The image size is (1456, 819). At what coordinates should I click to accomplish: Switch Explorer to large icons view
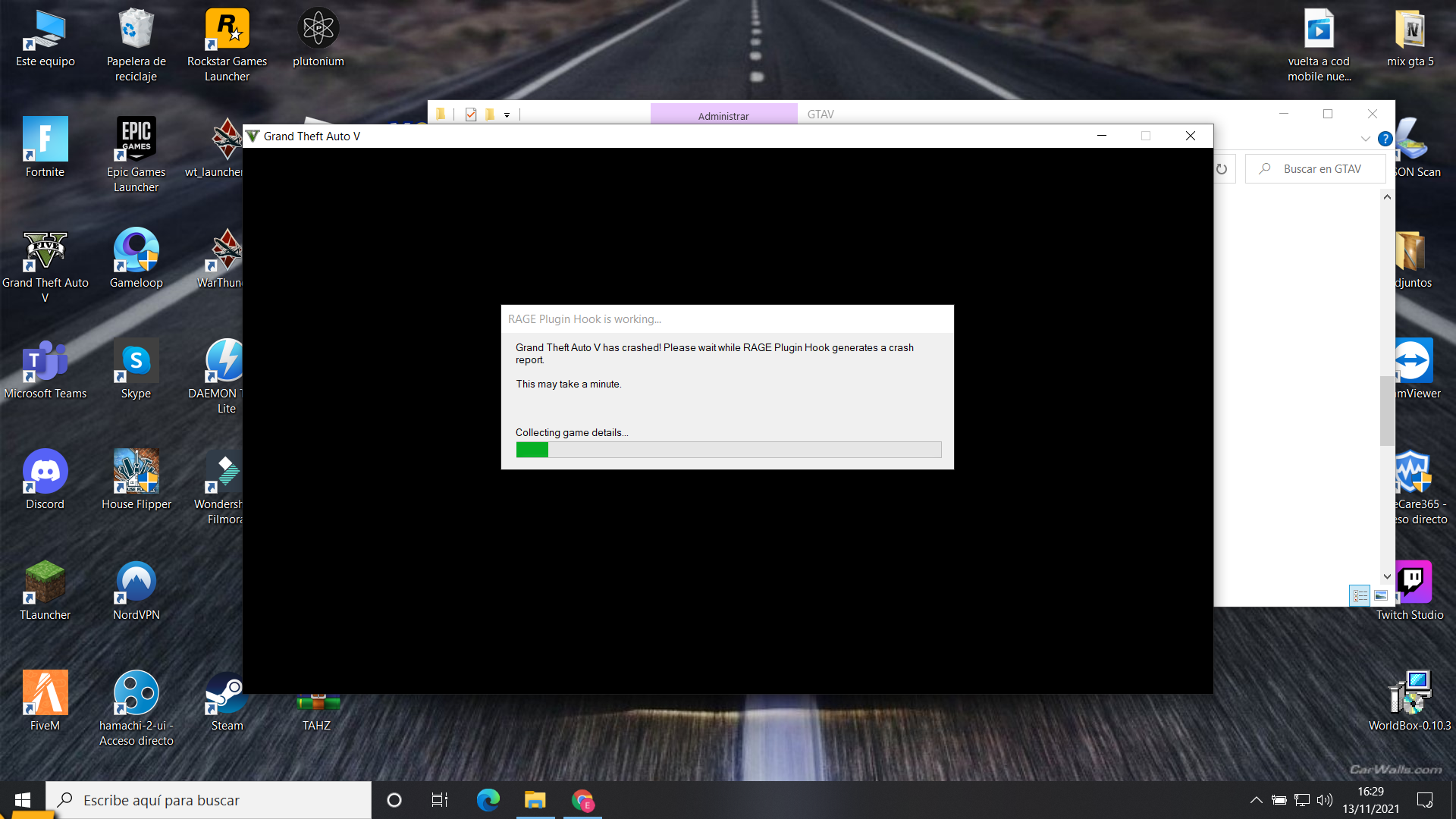point(1381,596)
